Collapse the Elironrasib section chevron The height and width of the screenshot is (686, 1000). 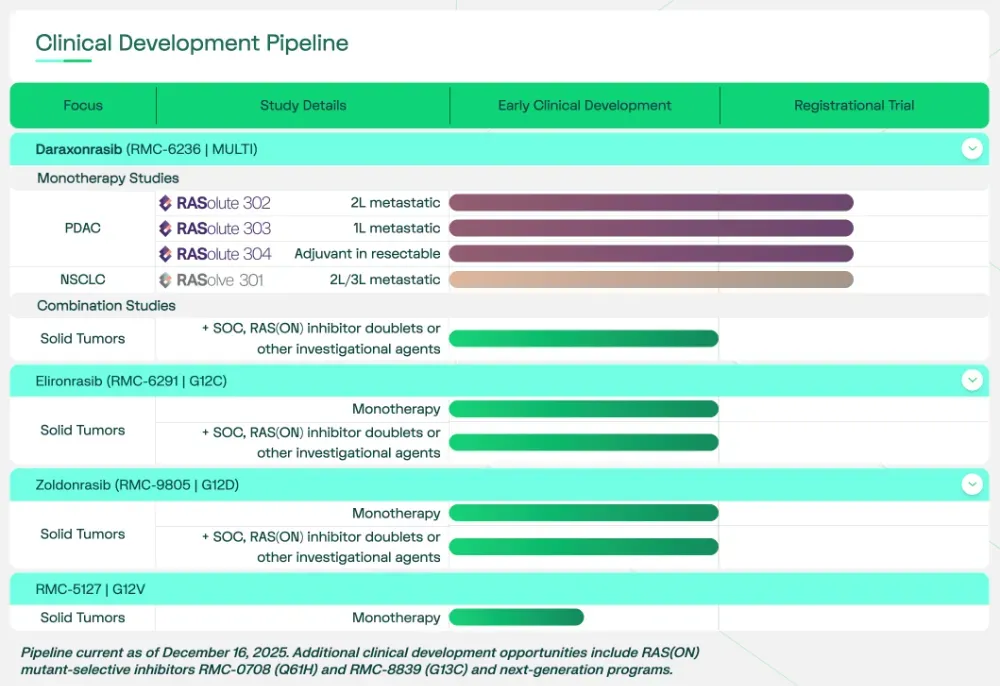point(971,380)
